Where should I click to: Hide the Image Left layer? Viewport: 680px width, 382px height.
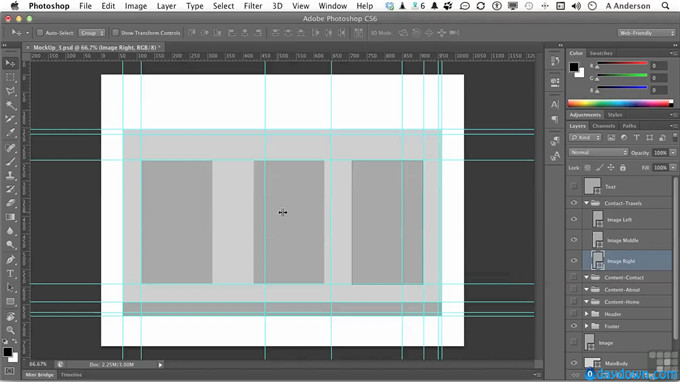(574, 219)
